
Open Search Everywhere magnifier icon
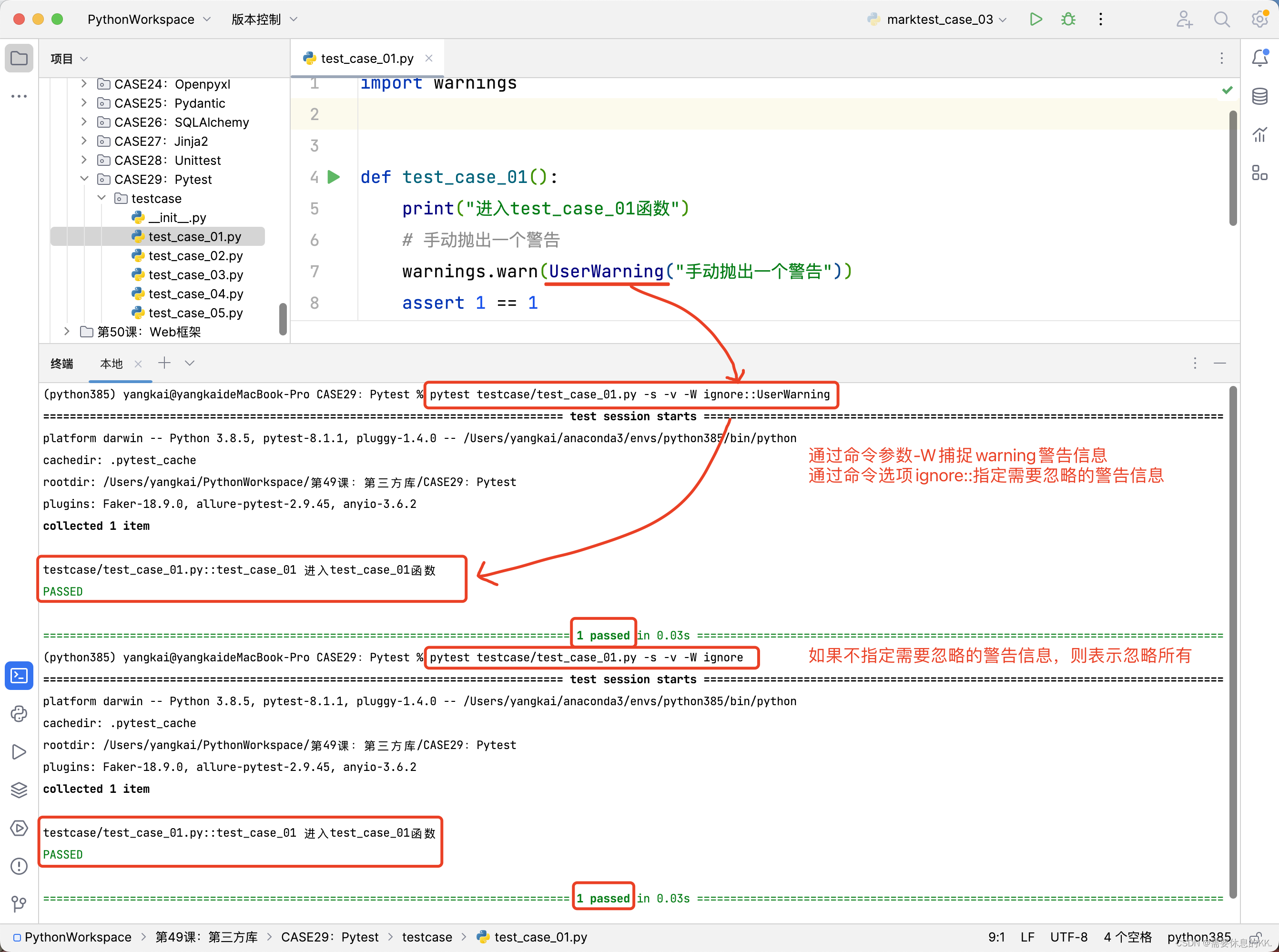(x=1222, y=19)
